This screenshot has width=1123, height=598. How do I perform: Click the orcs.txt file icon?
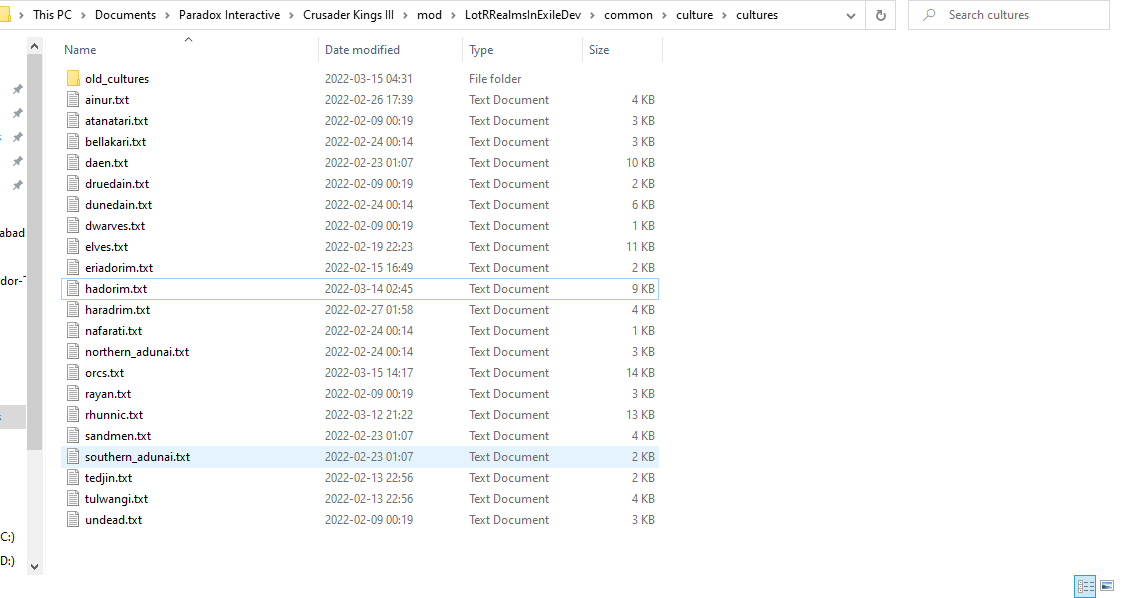tap(73, 372)
